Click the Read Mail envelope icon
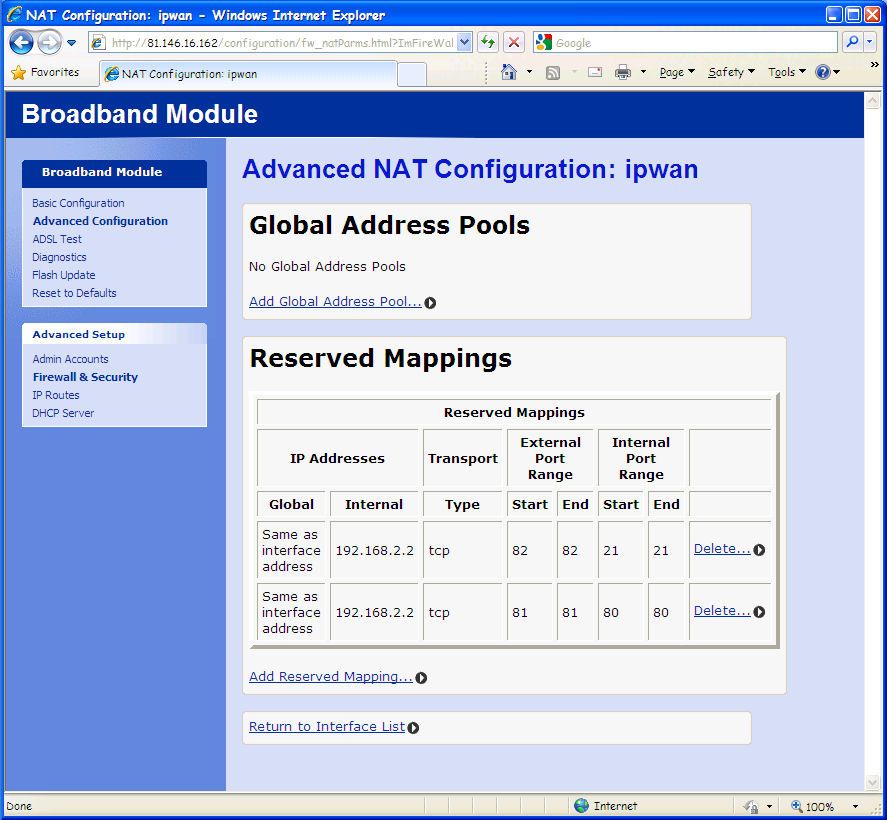This screenshot has height=820, width=887. click(595, 72)
